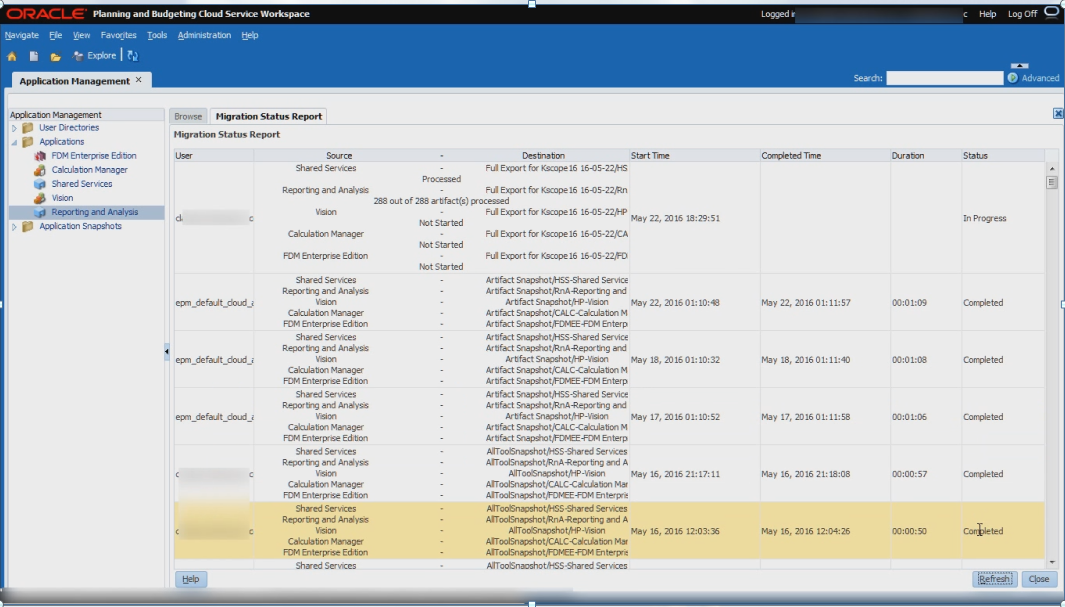Open the Administration menu
Image resolution: width=1065 pixels, height=607 pixels.
(204, 35)
